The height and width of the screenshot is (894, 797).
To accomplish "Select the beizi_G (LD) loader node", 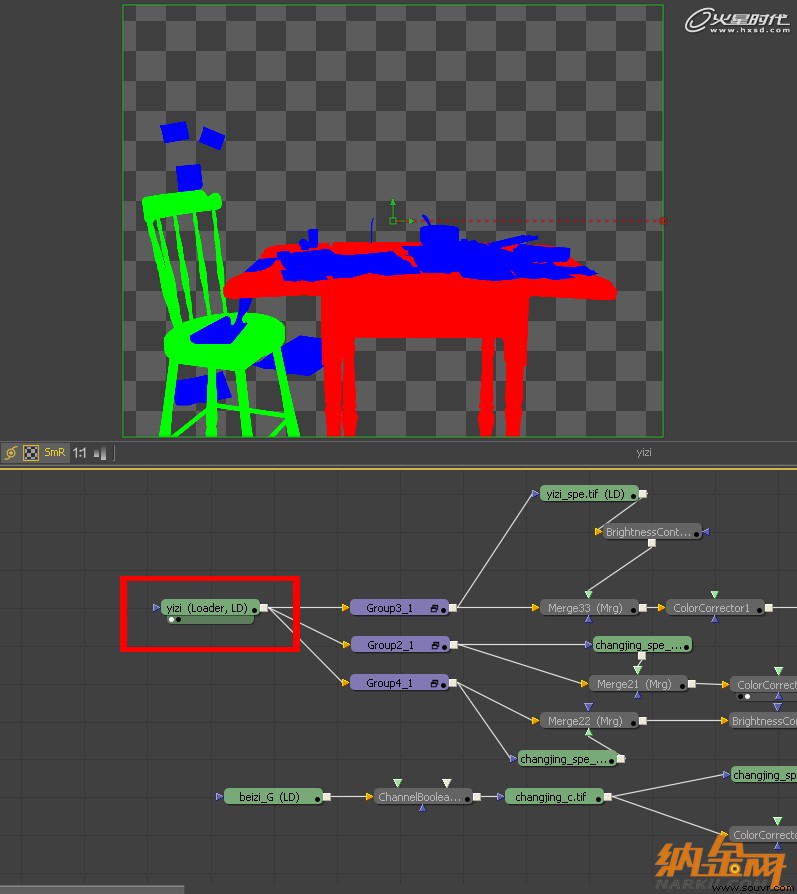I will coord(273,797).
